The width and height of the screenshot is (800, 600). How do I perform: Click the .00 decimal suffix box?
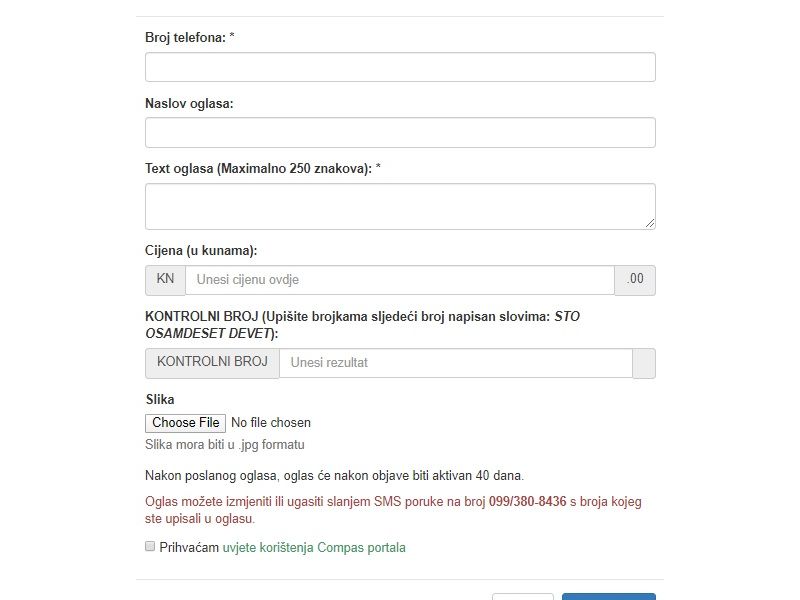[635, 280]
